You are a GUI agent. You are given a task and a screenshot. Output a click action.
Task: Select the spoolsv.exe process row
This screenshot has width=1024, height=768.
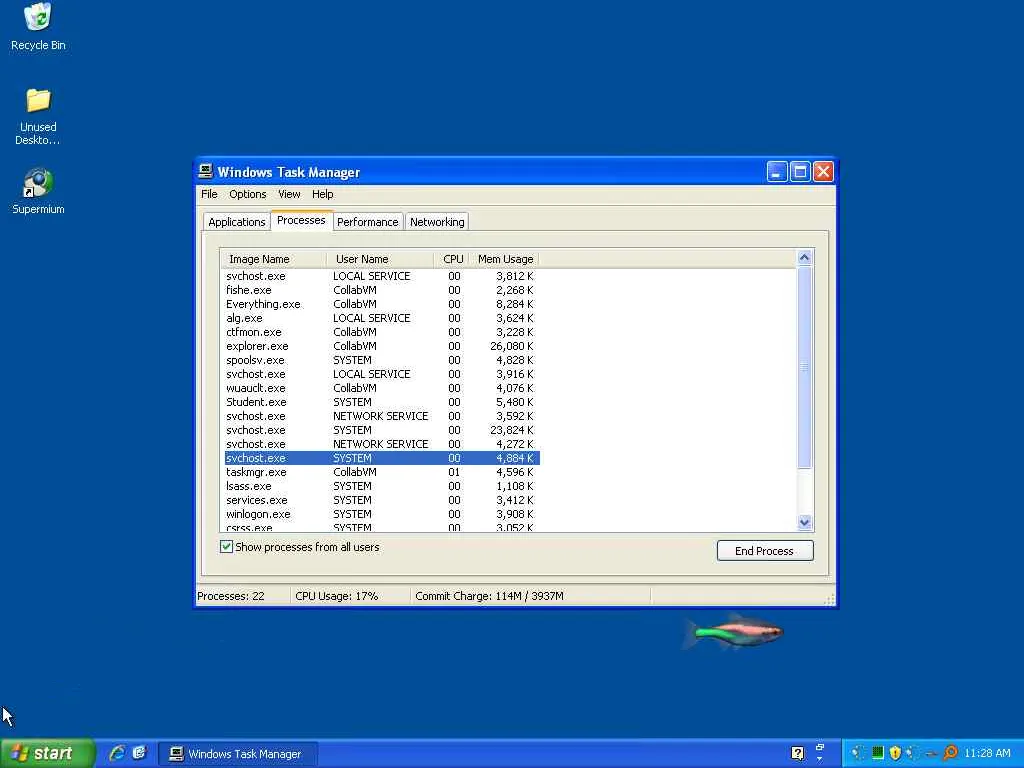(382, 360)
